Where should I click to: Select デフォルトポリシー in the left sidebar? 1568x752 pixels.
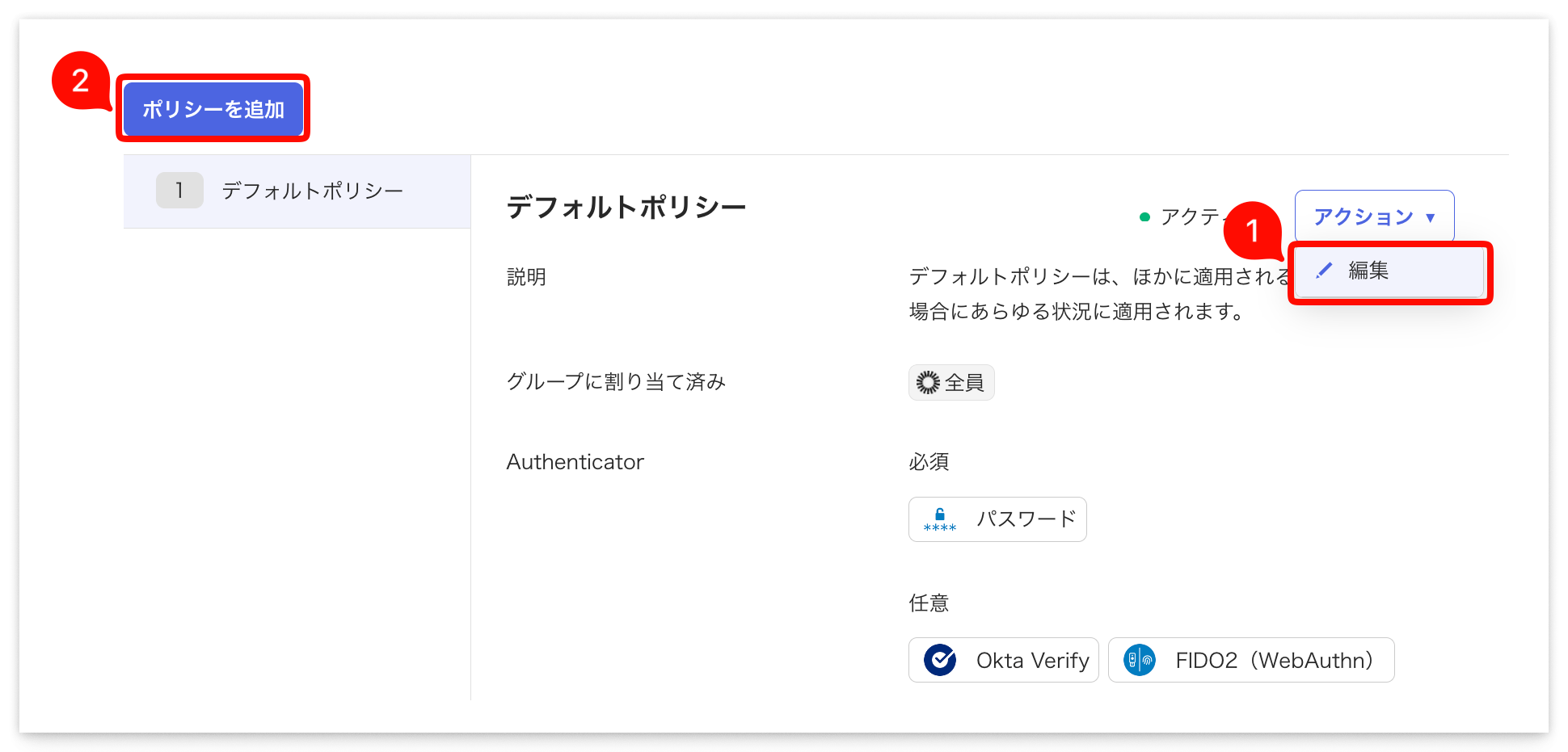point(312,190)
